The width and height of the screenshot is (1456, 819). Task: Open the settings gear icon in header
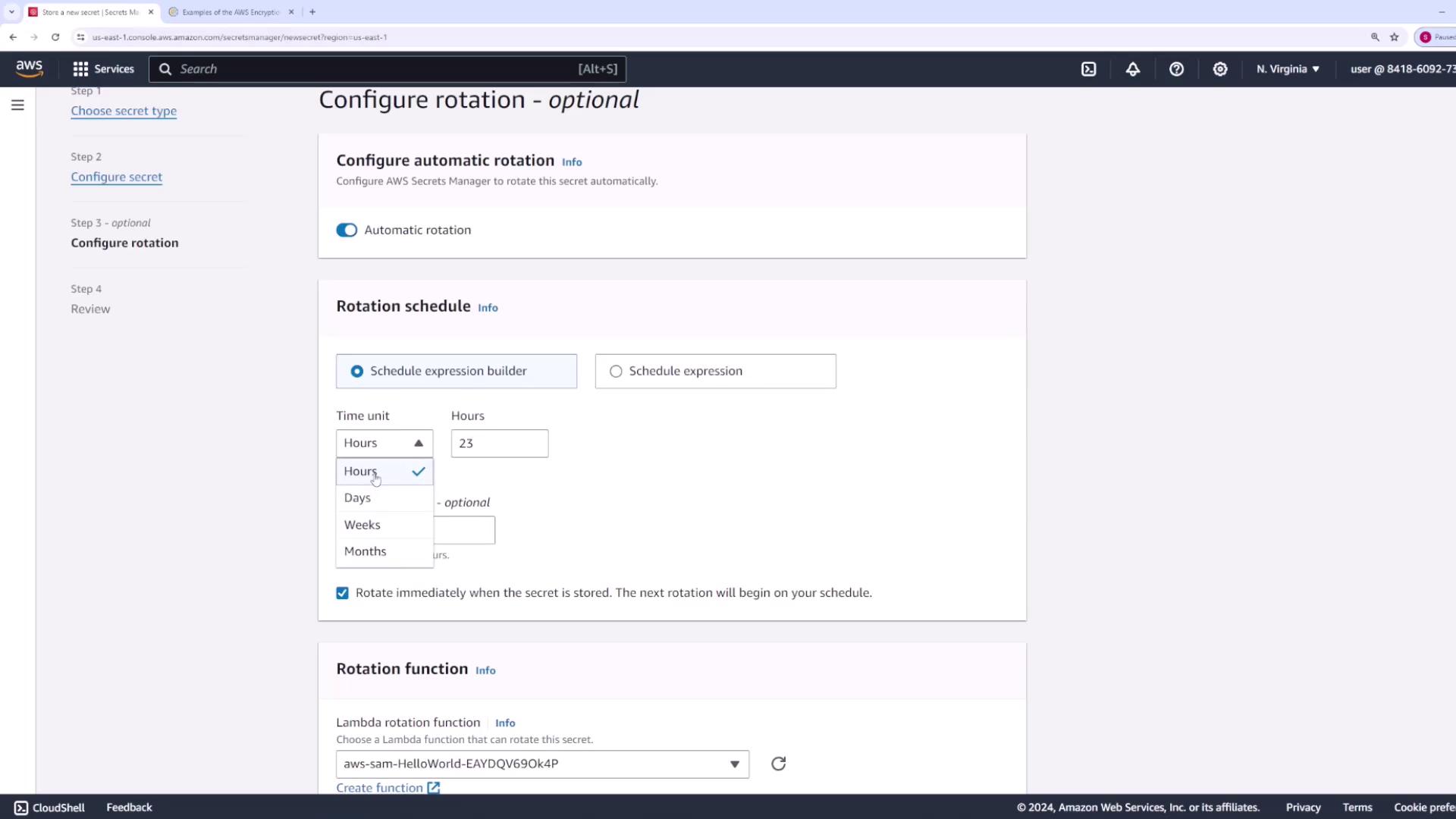pos(1219,69)
